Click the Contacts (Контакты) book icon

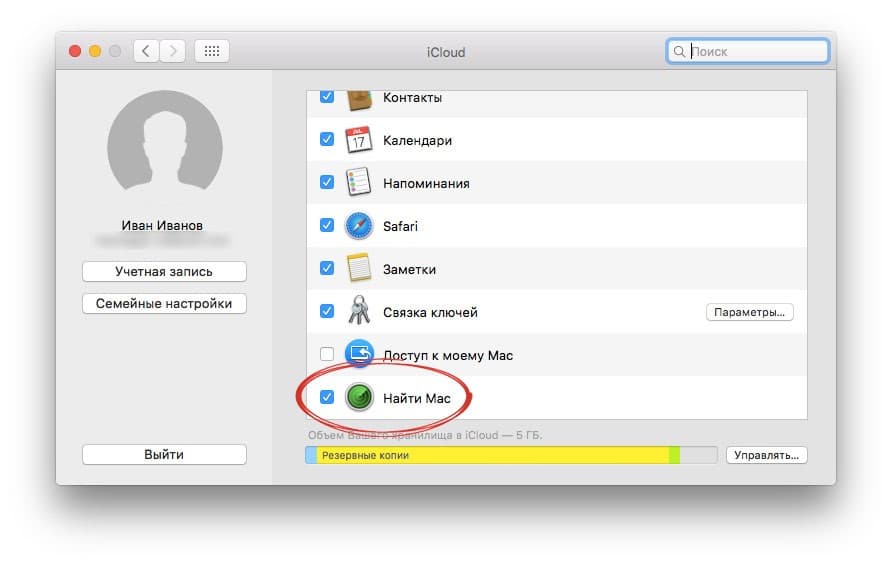coord(358,100)
